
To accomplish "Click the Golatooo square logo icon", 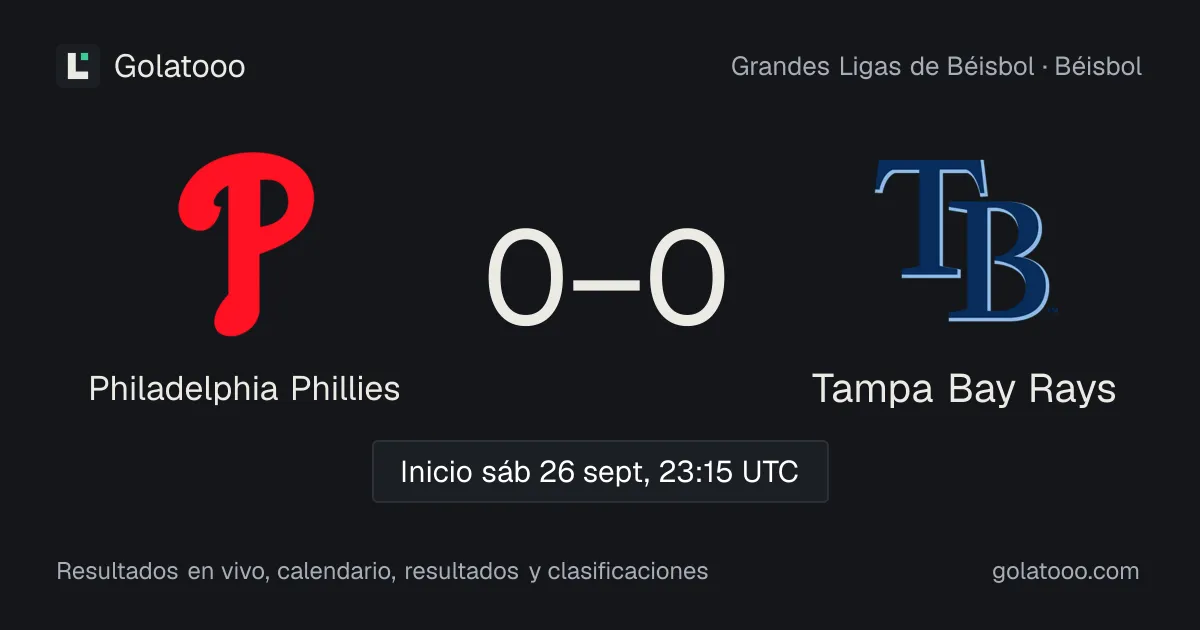I will click(78, 66).
